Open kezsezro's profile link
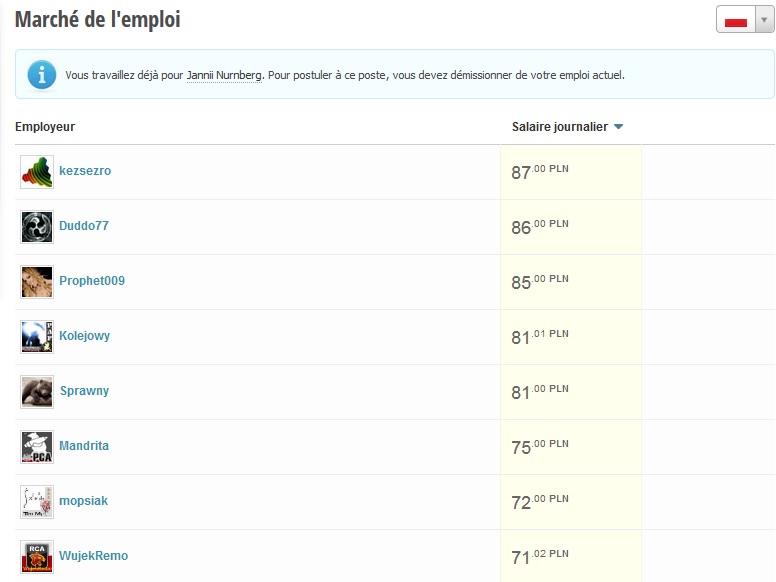Screen dimensions: 776x582 point(85,171)
